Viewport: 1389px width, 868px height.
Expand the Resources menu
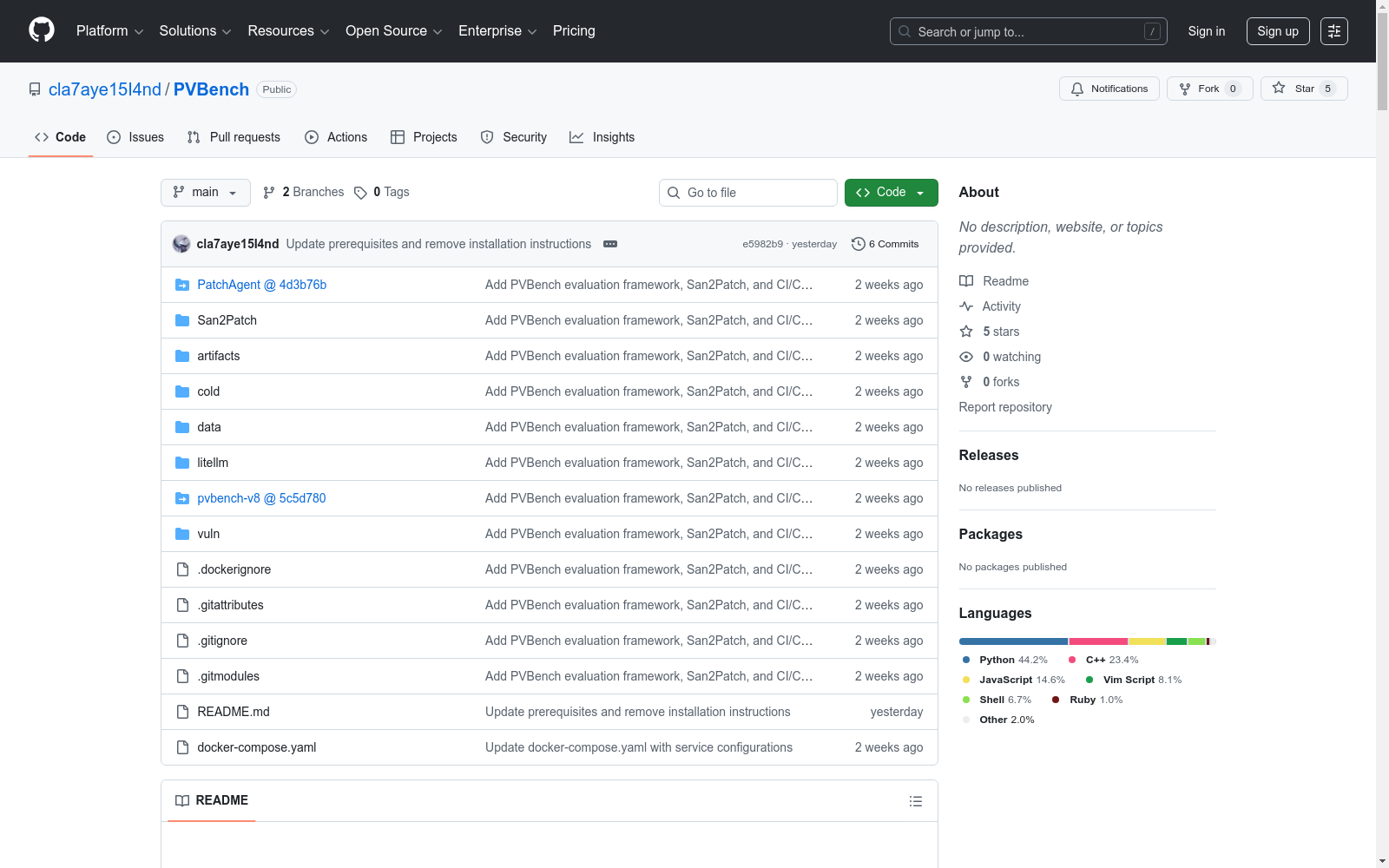[288, 31]
